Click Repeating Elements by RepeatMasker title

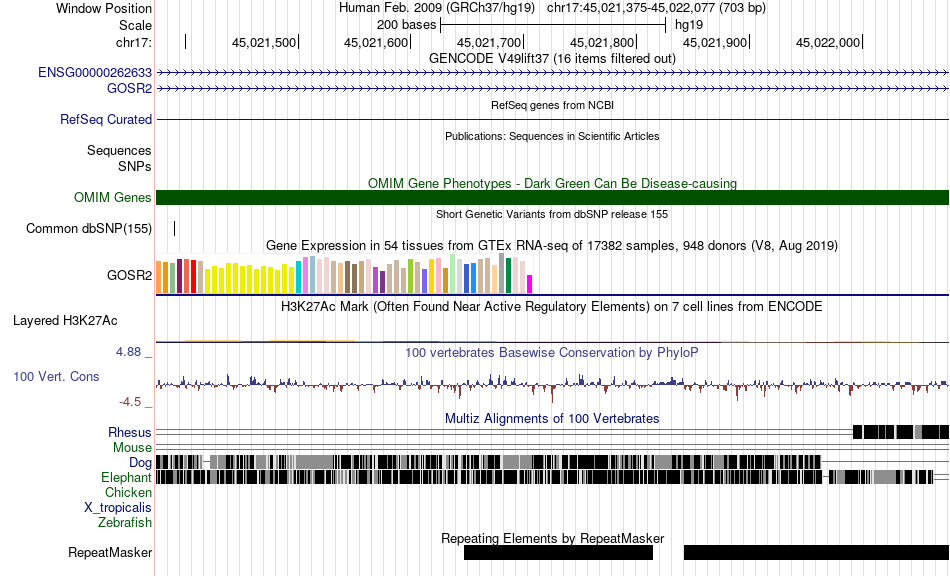(x=553, y=538)
